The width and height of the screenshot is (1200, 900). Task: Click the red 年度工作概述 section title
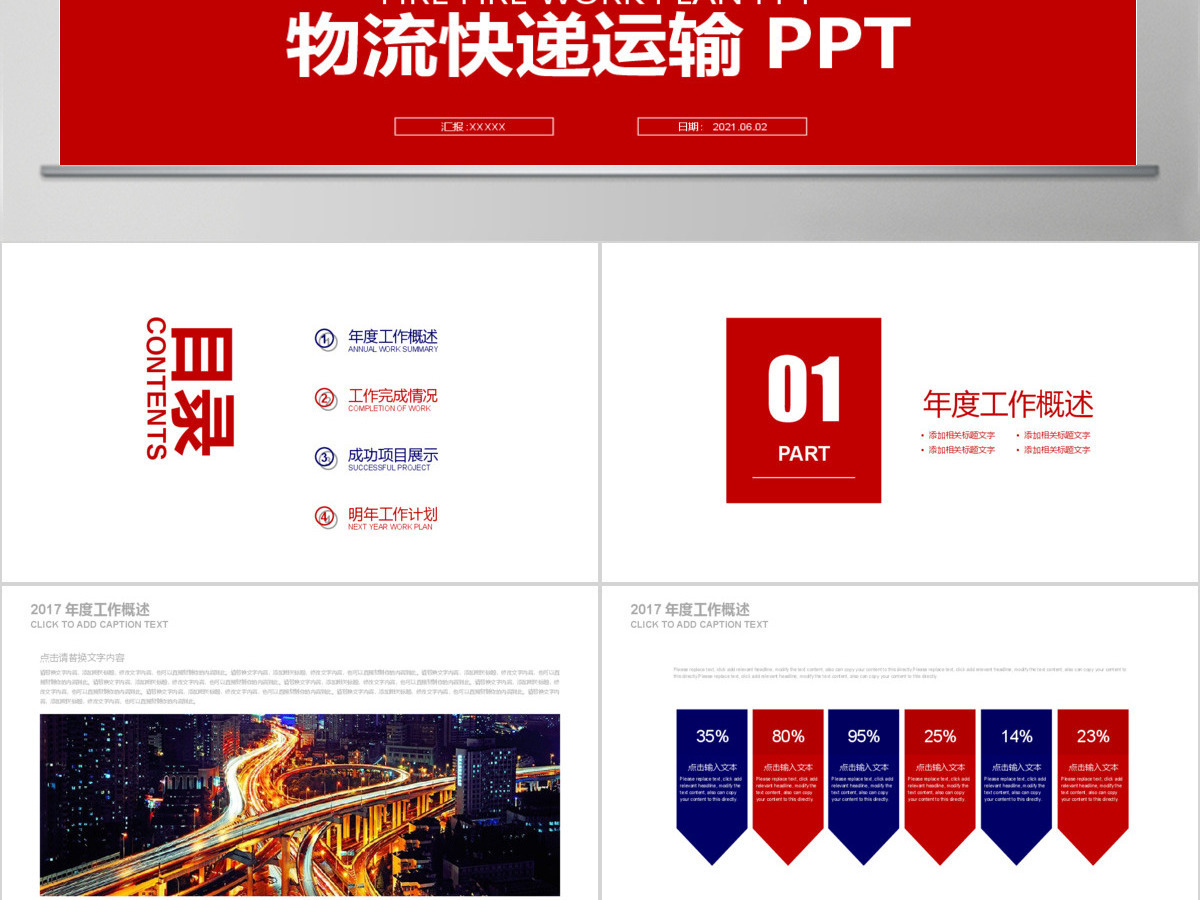(1008, 404)
